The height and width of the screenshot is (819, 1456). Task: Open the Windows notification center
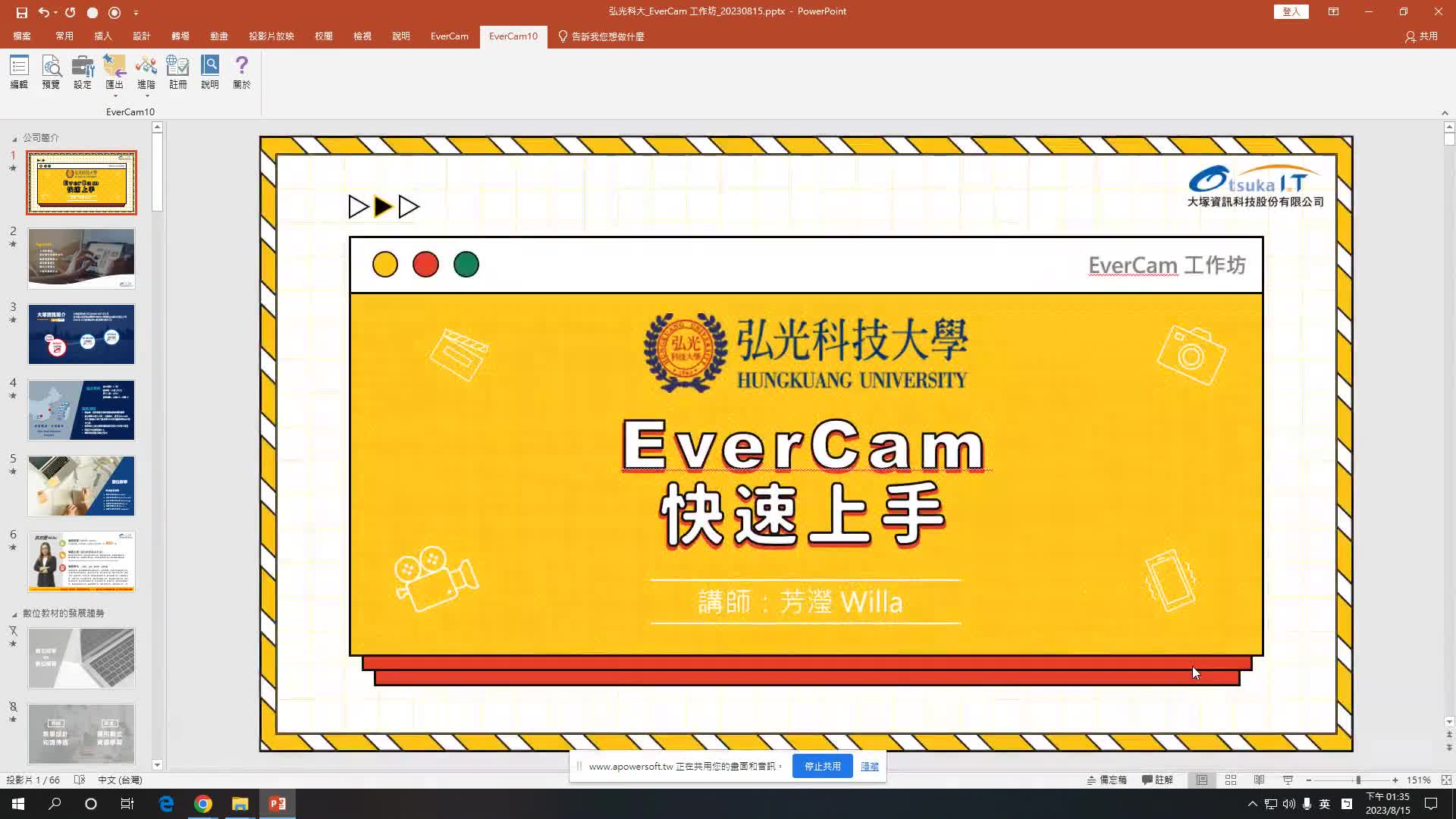coord(1431,804)
